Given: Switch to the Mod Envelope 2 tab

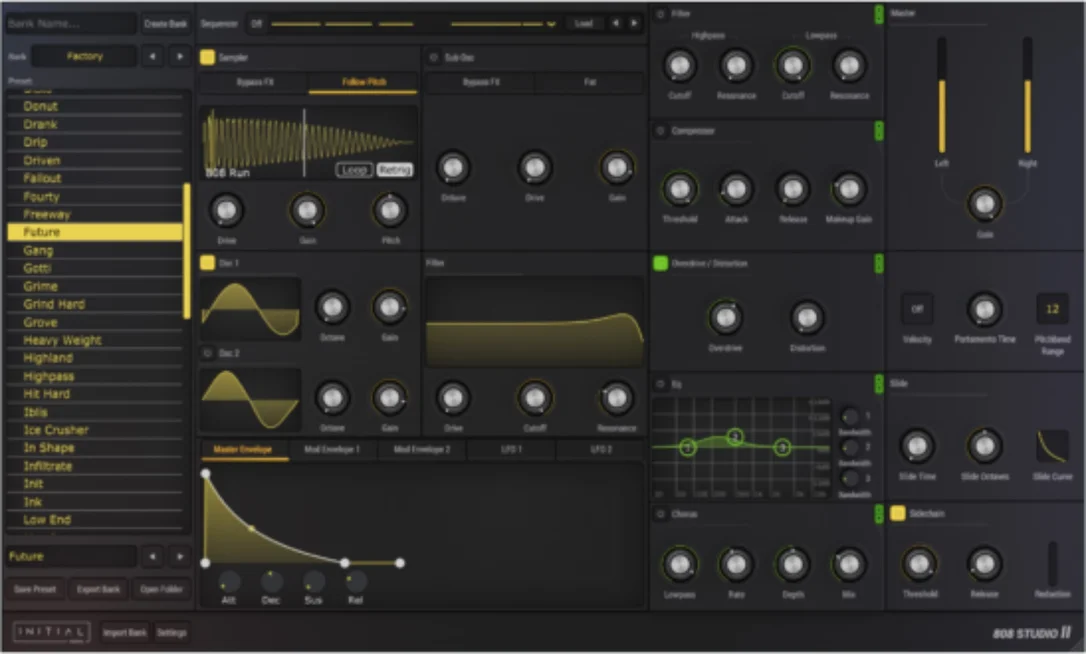Looking at the screenshot, I should pyautogui.click(x=421, y=450).
